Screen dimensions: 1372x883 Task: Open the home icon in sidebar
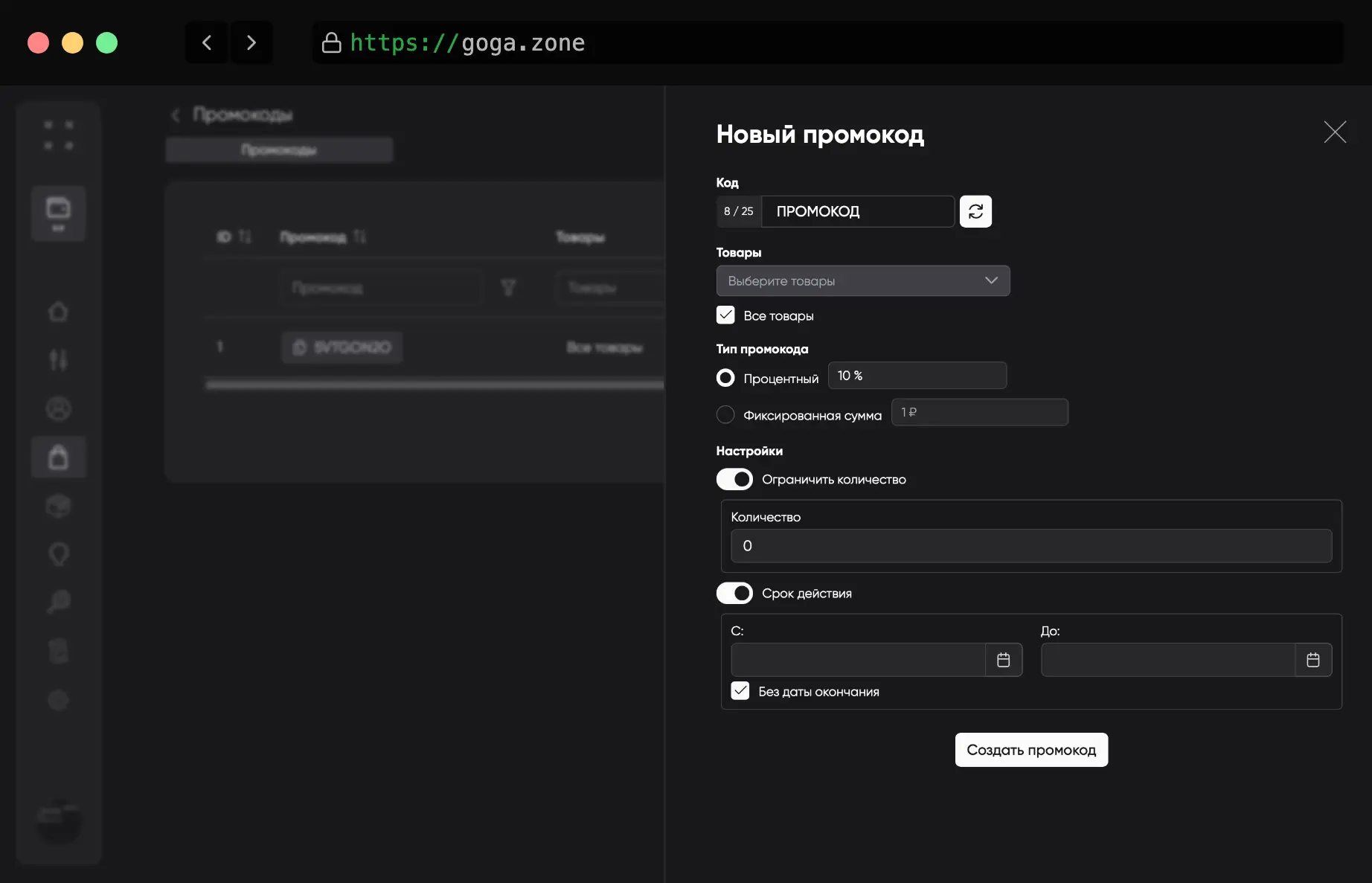(58, 312)
